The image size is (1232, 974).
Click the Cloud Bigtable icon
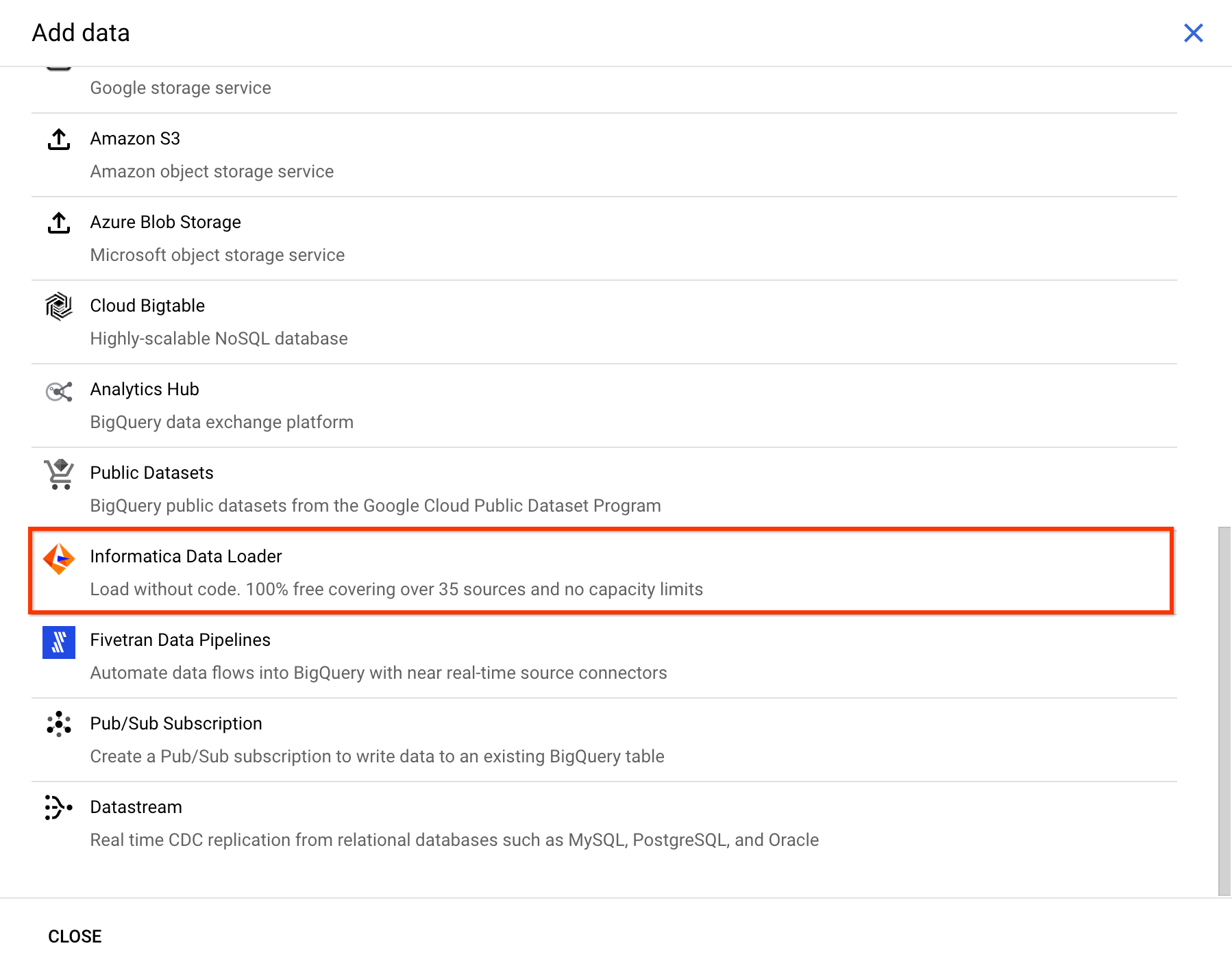59,306
